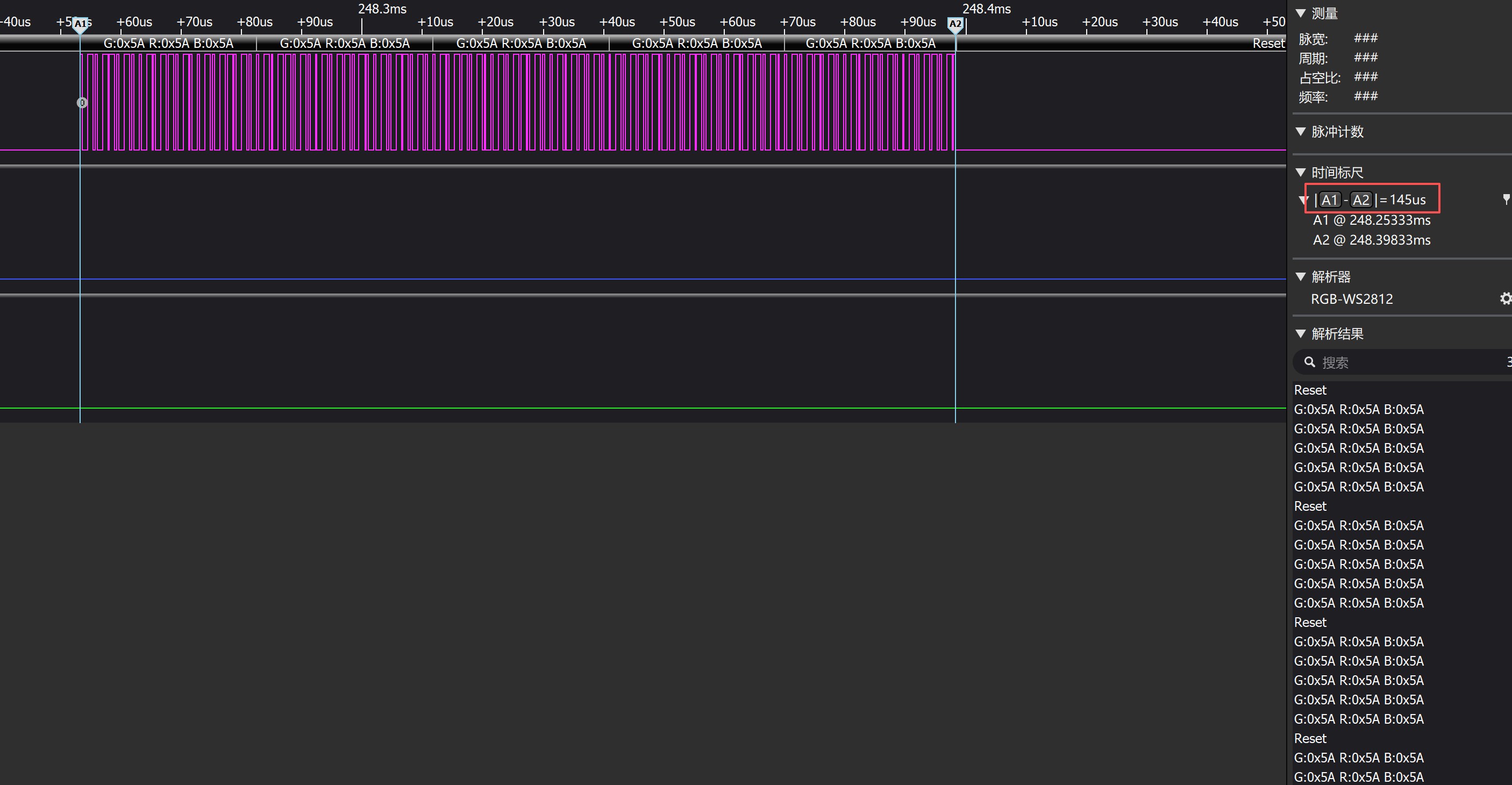The height and width of the screenshot is (785, 1512).
Task: Select the RGB-WS2812 decoder entry
Action: [x=1352, y=299]
